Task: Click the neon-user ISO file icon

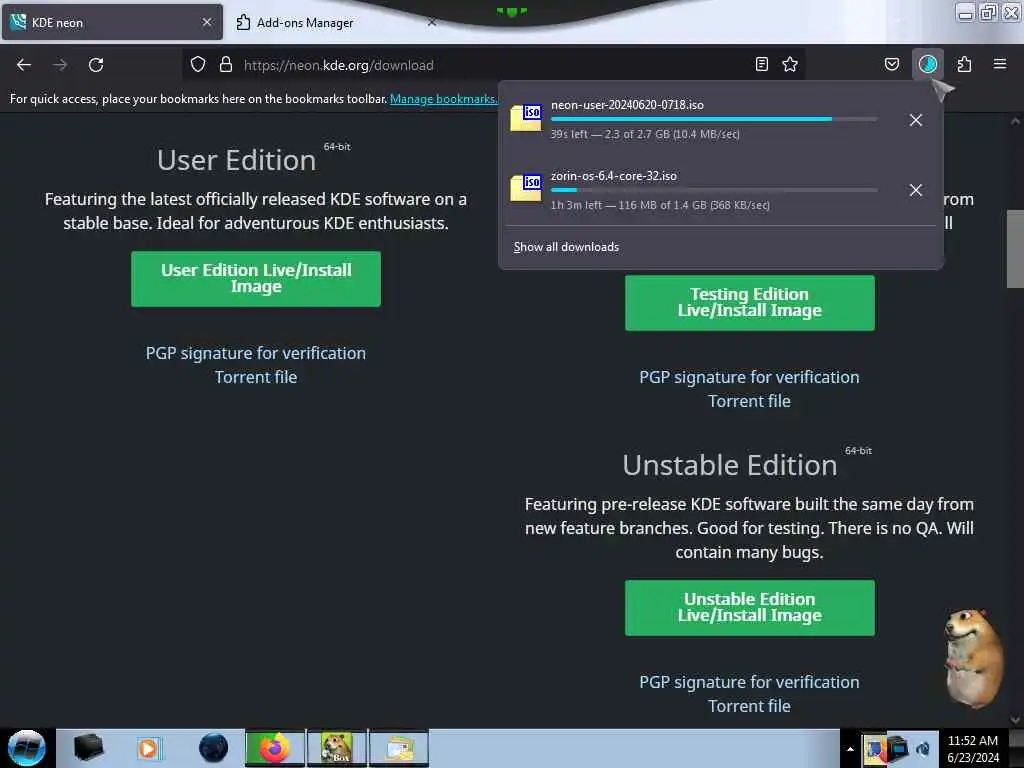Action: pos(526,118)
